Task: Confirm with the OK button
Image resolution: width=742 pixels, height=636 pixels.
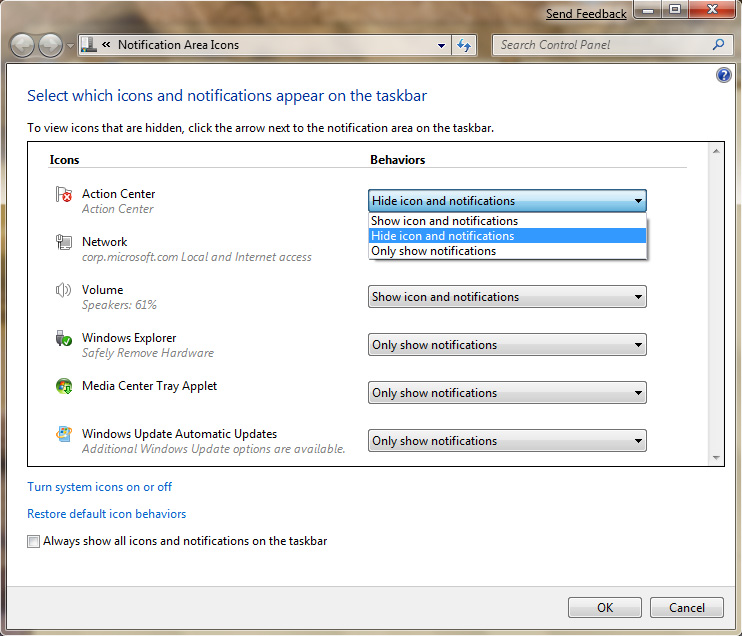Action: tap(605, 608)
